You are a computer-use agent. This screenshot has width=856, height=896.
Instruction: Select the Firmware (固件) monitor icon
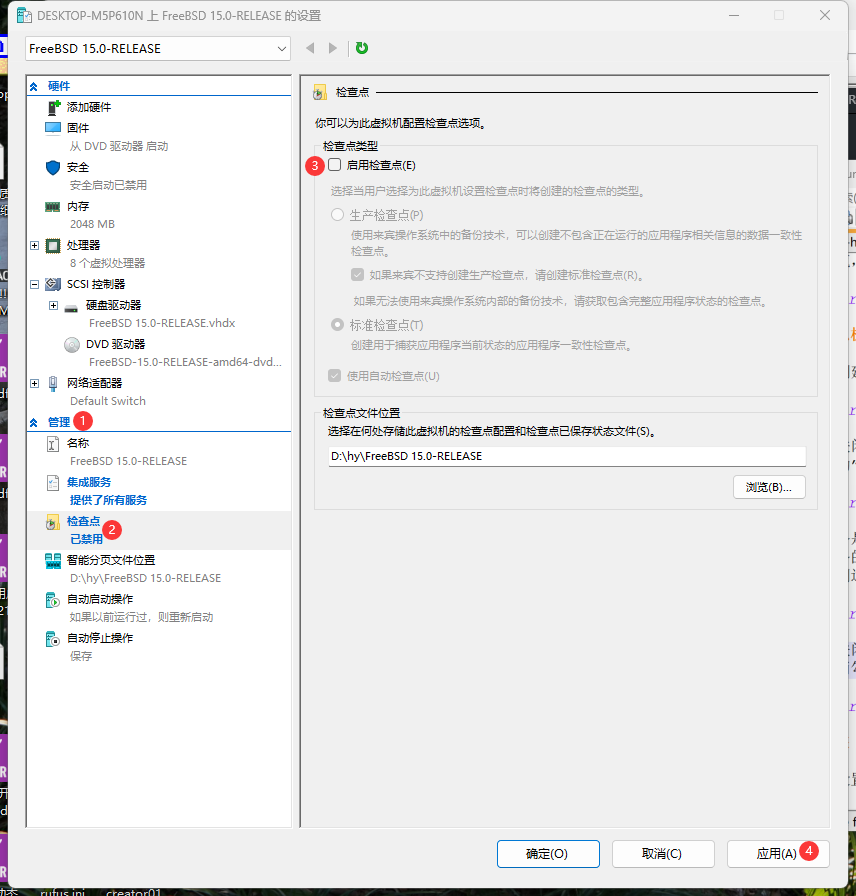coord(53,128)
